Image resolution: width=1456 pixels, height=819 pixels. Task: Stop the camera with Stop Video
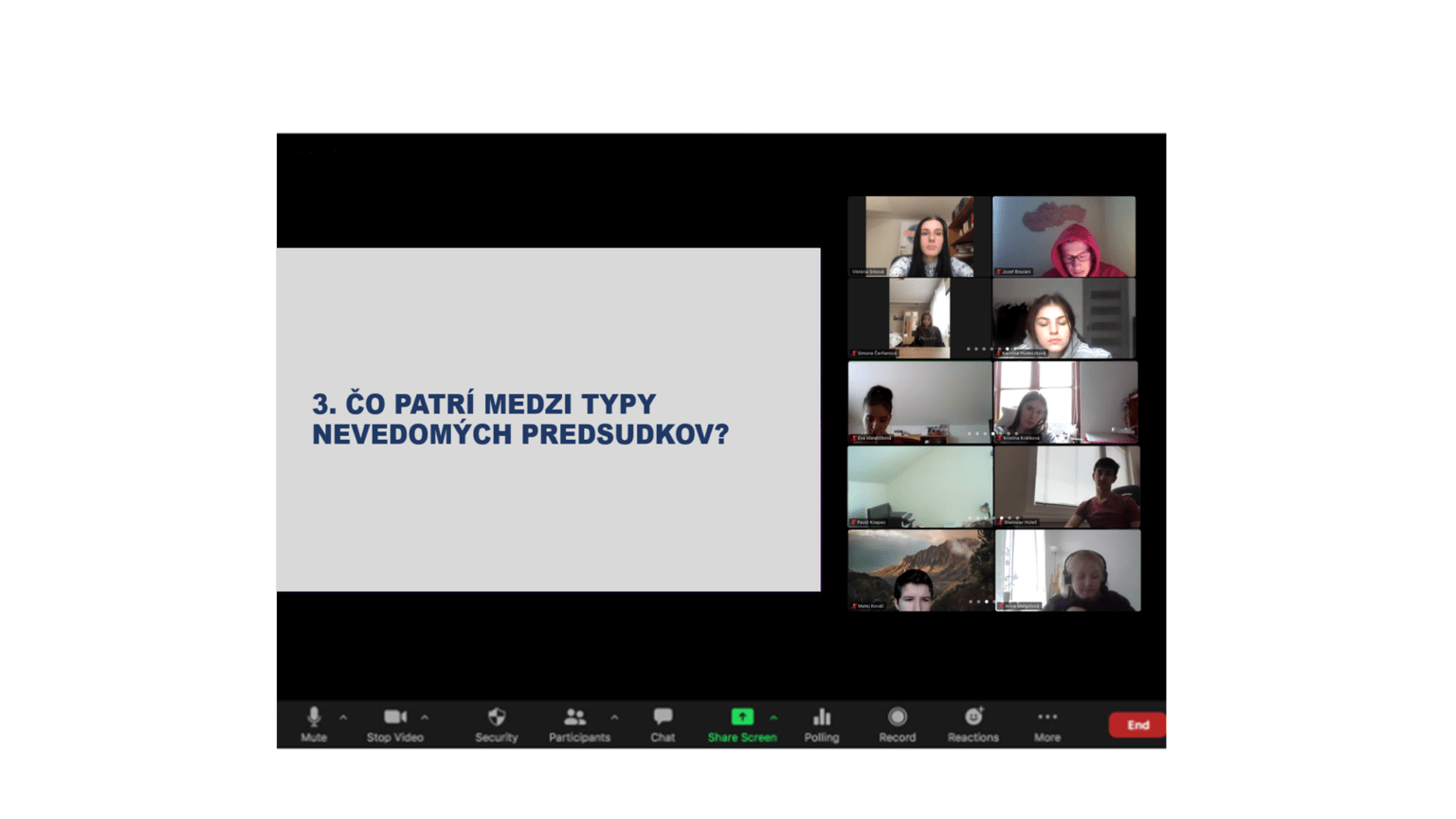pyautogui.click(x=395, y=724)
